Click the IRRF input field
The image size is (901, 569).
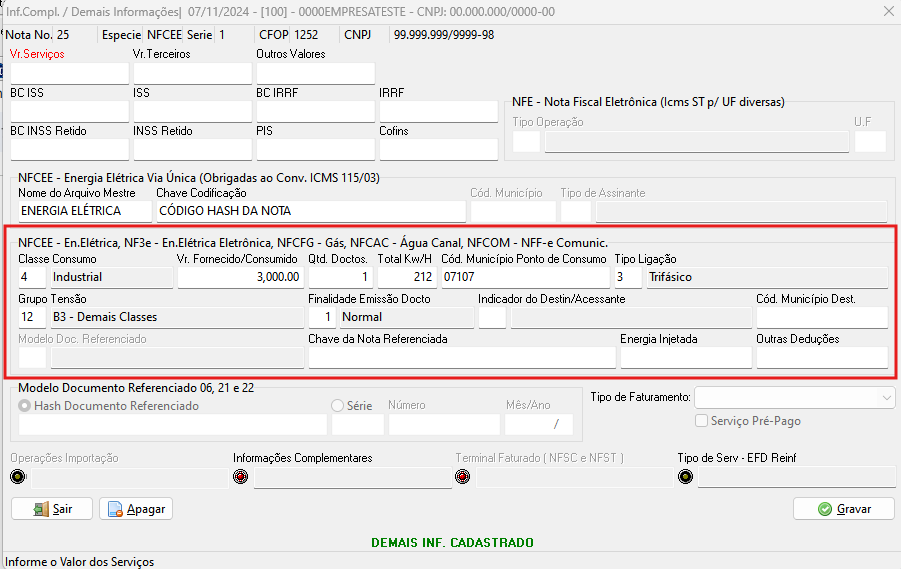tap(438, 112)
